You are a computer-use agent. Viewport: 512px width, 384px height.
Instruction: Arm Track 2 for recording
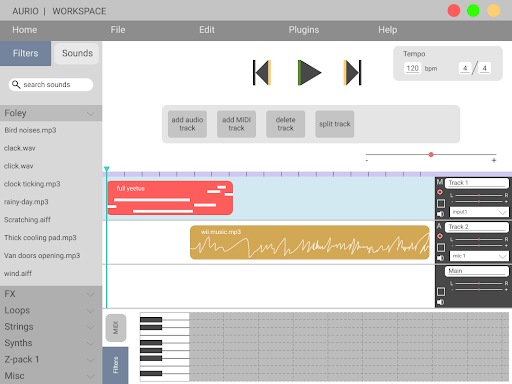440,236
